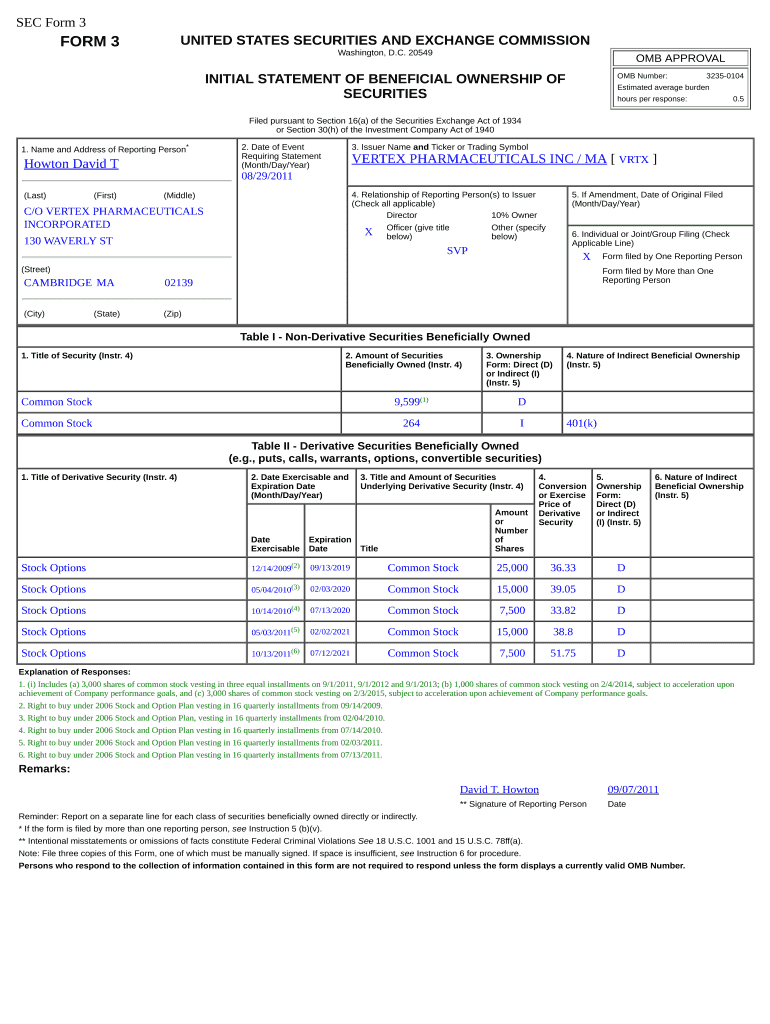Click the 401(k) indirect ownership entry
Screen dimensions: 770x1024
(x=581, y=423)
